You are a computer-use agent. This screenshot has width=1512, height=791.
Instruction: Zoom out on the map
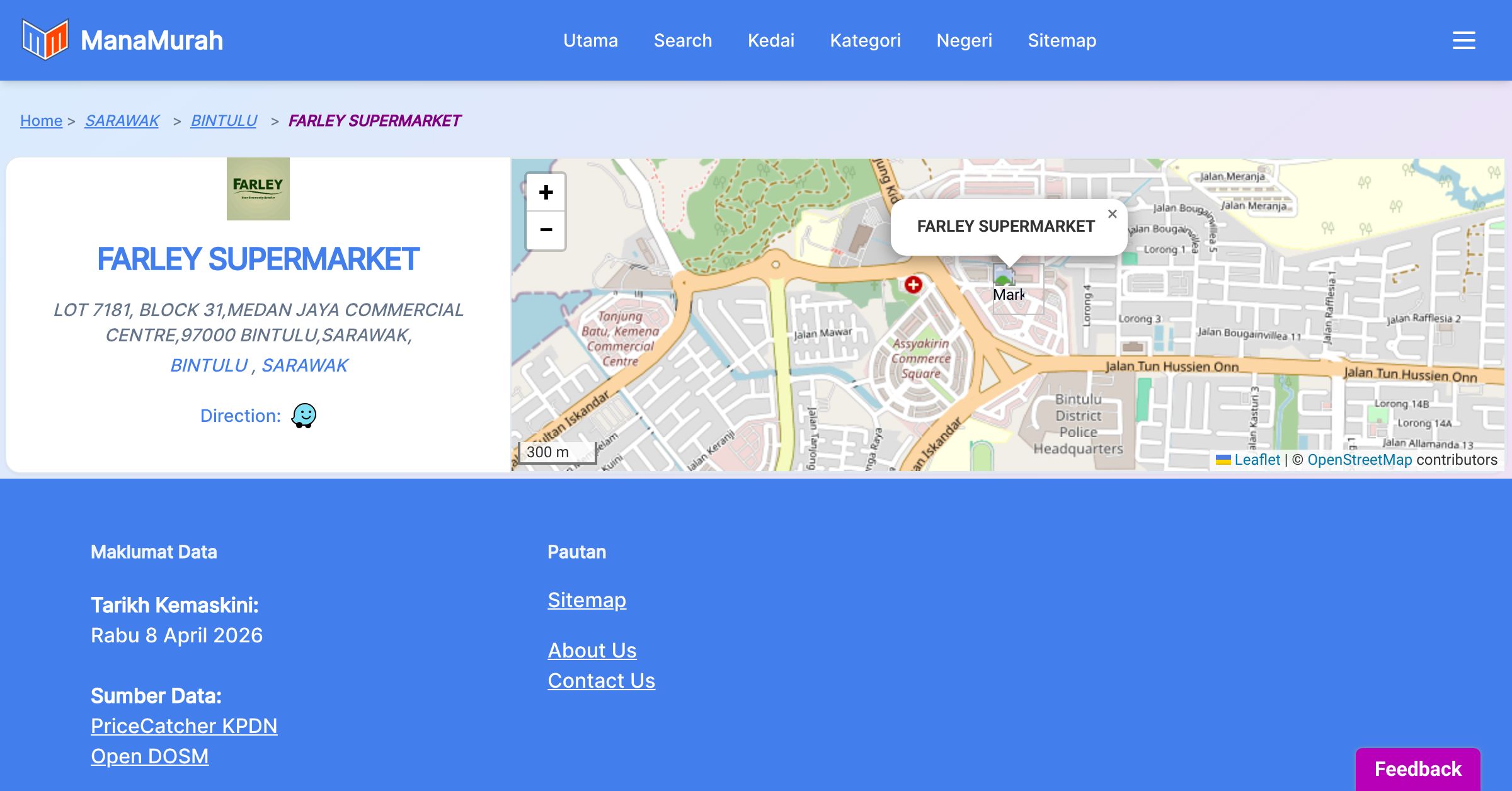click(x=546, y=230)
